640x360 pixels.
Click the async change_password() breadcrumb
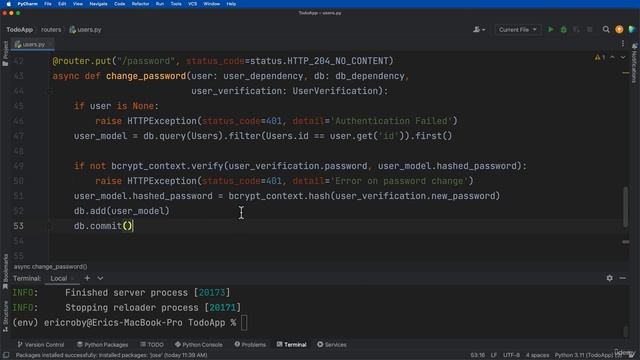point(51,267)
